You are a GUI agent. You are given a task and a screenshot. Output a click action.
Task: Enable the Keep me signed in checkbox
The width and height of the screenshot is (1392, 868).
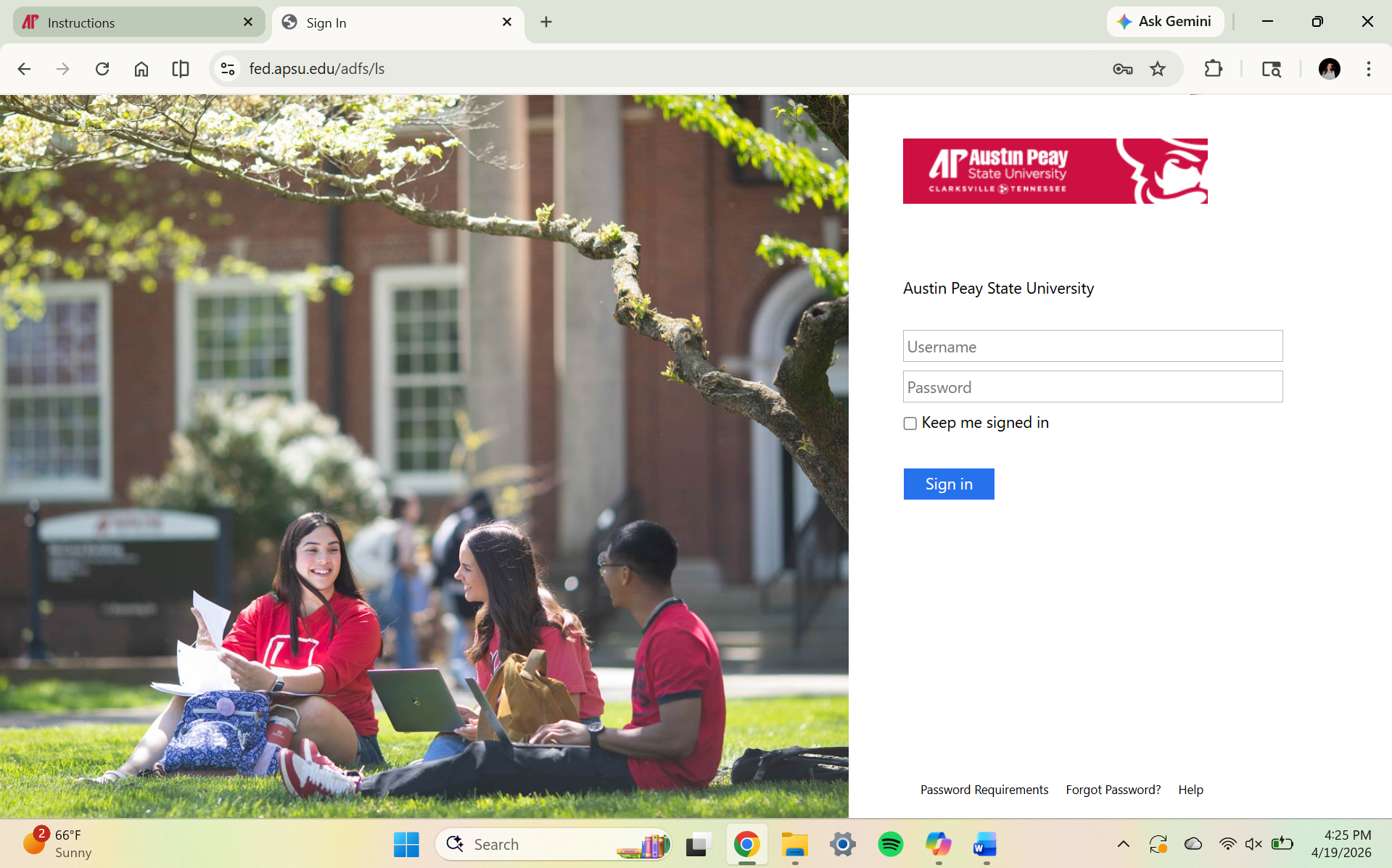[x=909, y=423]
